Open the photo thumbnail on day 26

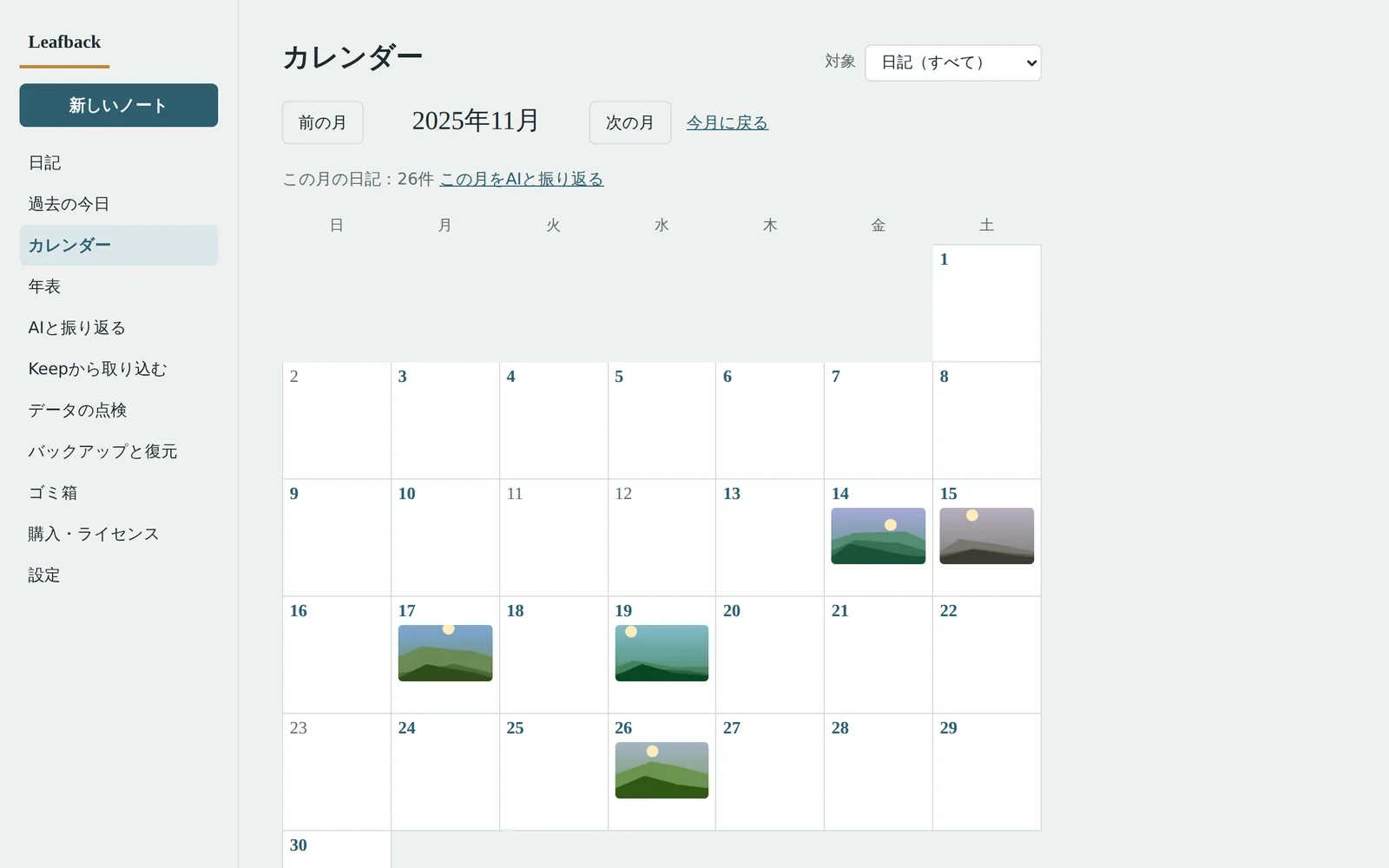tap(662, 770)
